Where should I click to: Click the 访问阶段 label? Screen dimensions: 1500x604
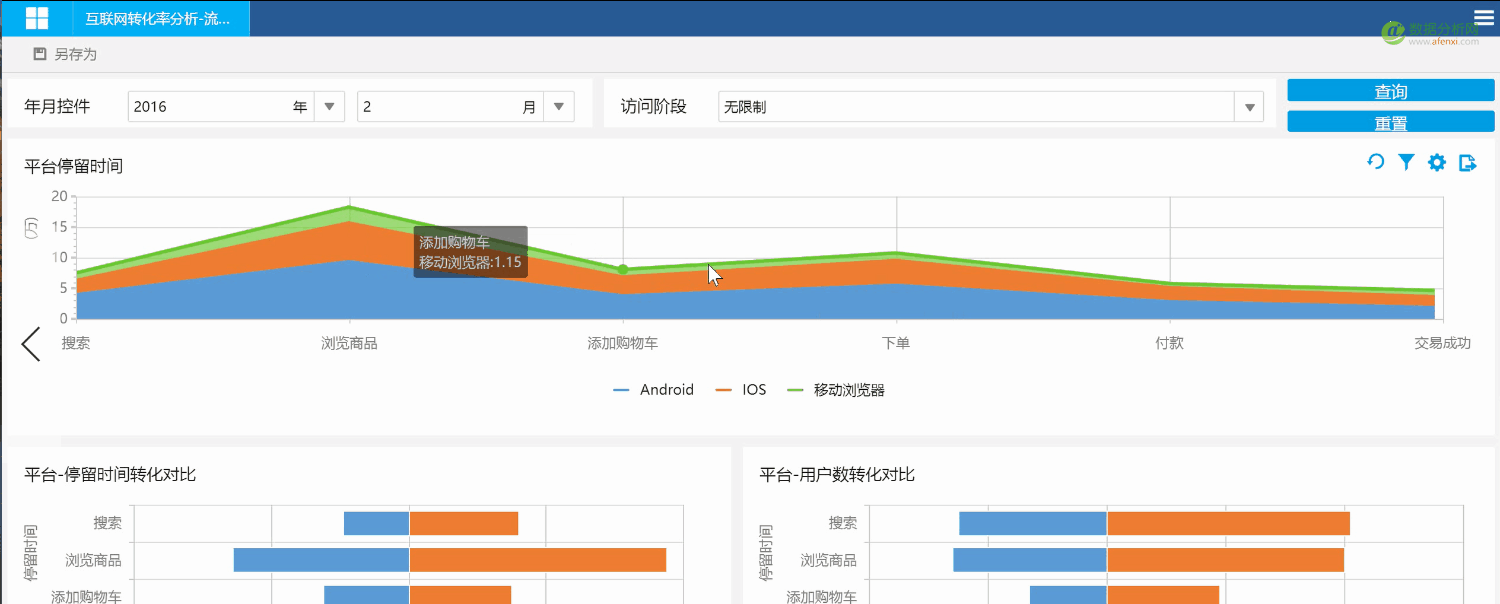(654, 107)
